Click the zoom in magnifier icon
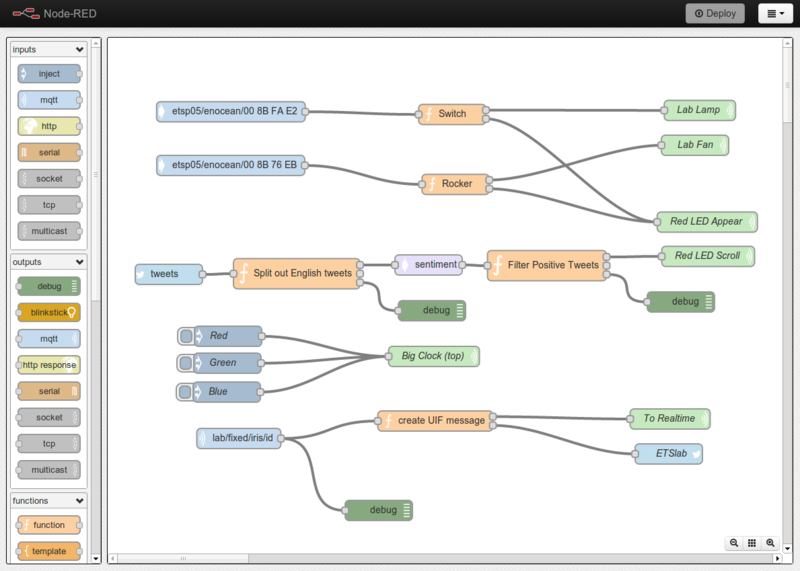 pyautogui.click(x=770, y=543)
